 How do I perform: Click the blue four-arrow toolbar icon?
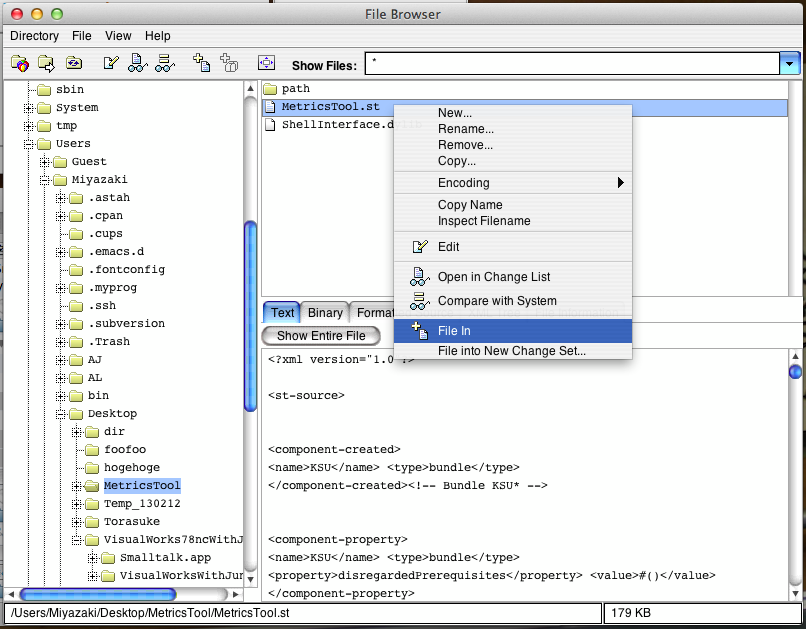(266, 63)
